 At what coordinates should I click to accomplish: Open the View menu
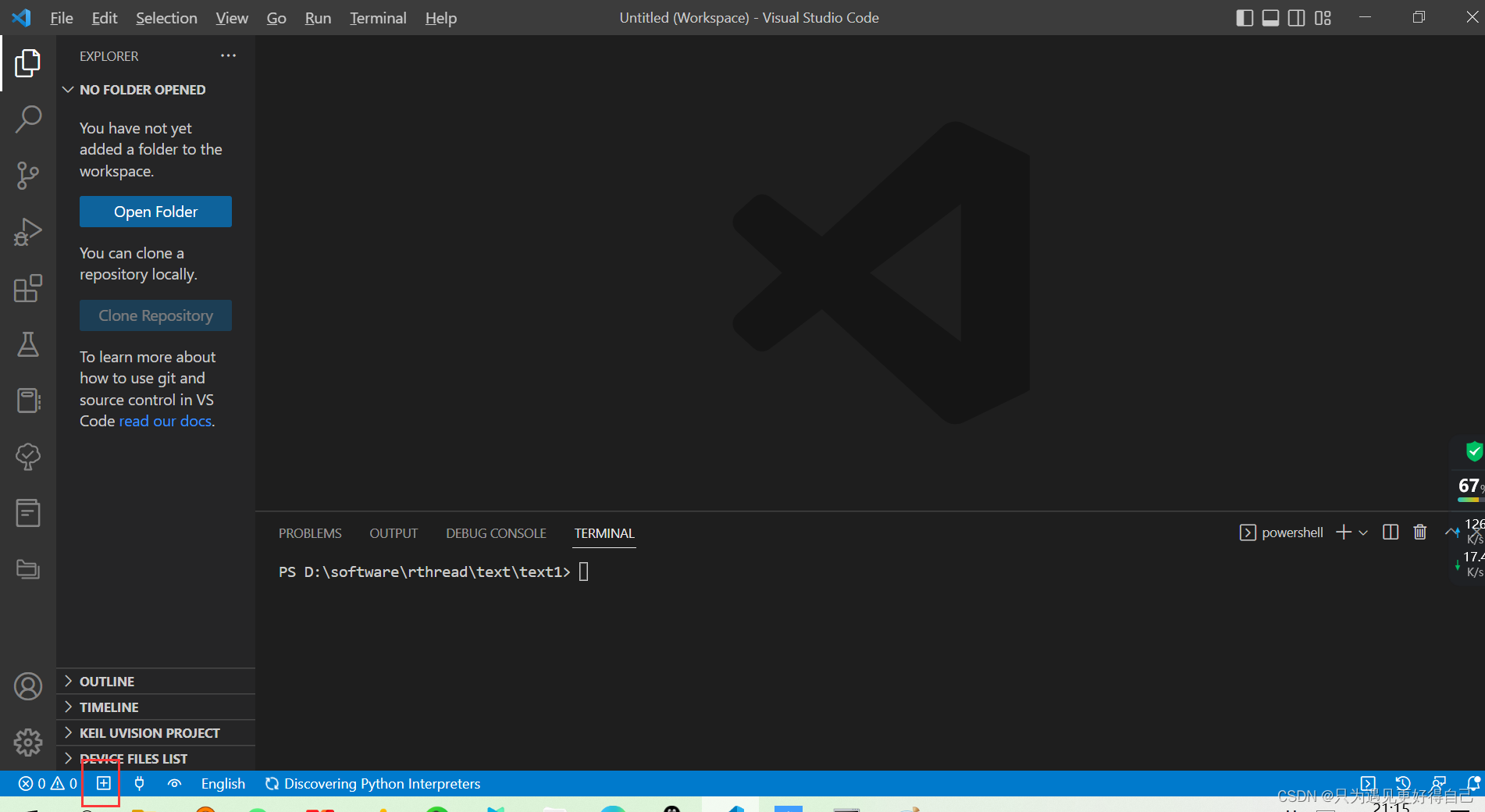[x=232, y=18]
